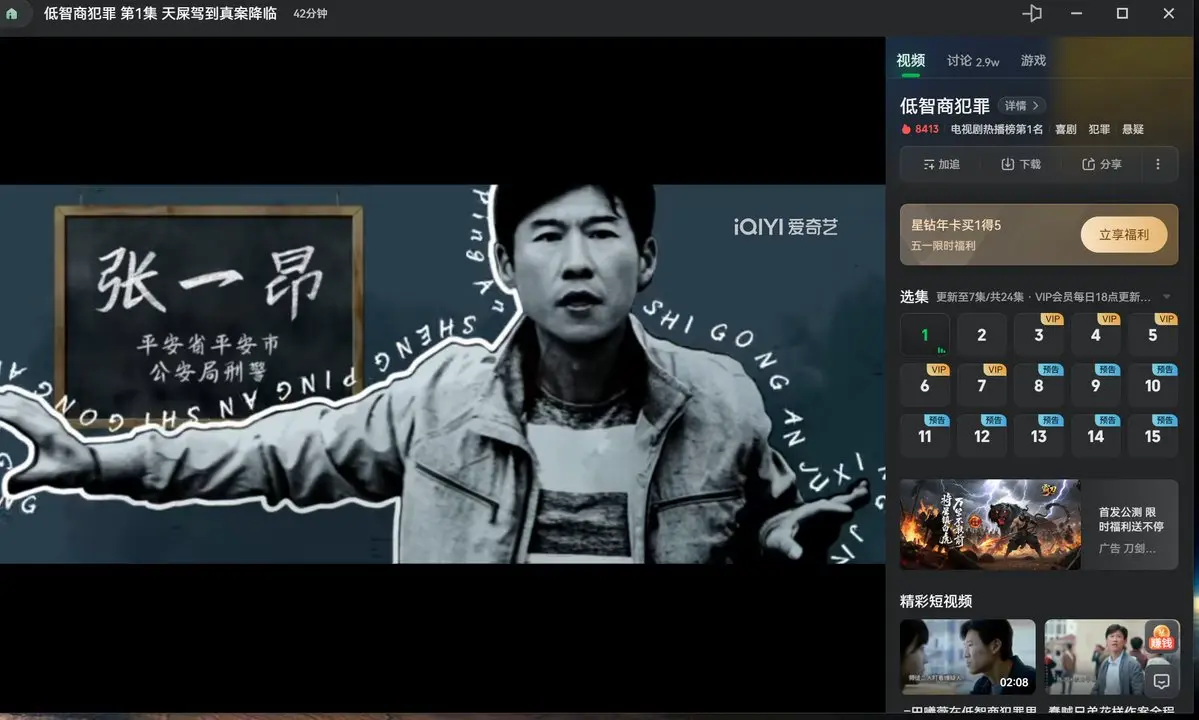
Task: Select preview episode 9
Action: [x=1096, y=385]
